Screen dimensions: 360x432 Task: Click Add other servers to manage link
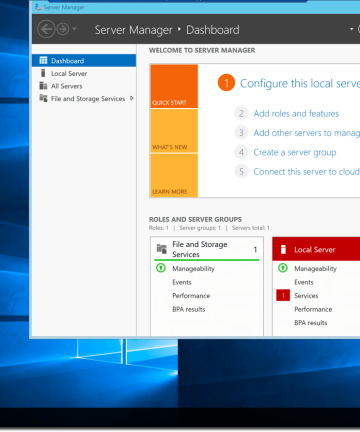[307, 133]
